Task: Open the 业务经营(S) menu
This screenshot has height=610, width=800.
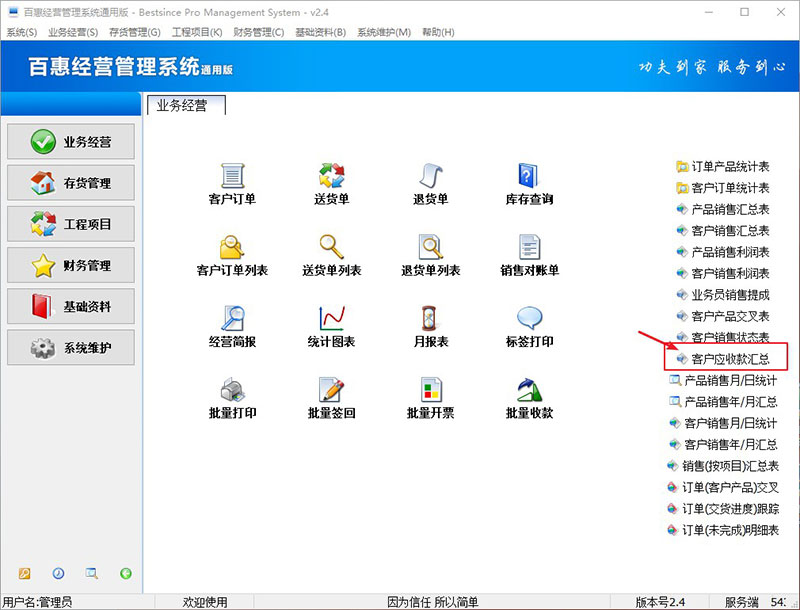Action: pyautogui.click(x=73, y=32)
